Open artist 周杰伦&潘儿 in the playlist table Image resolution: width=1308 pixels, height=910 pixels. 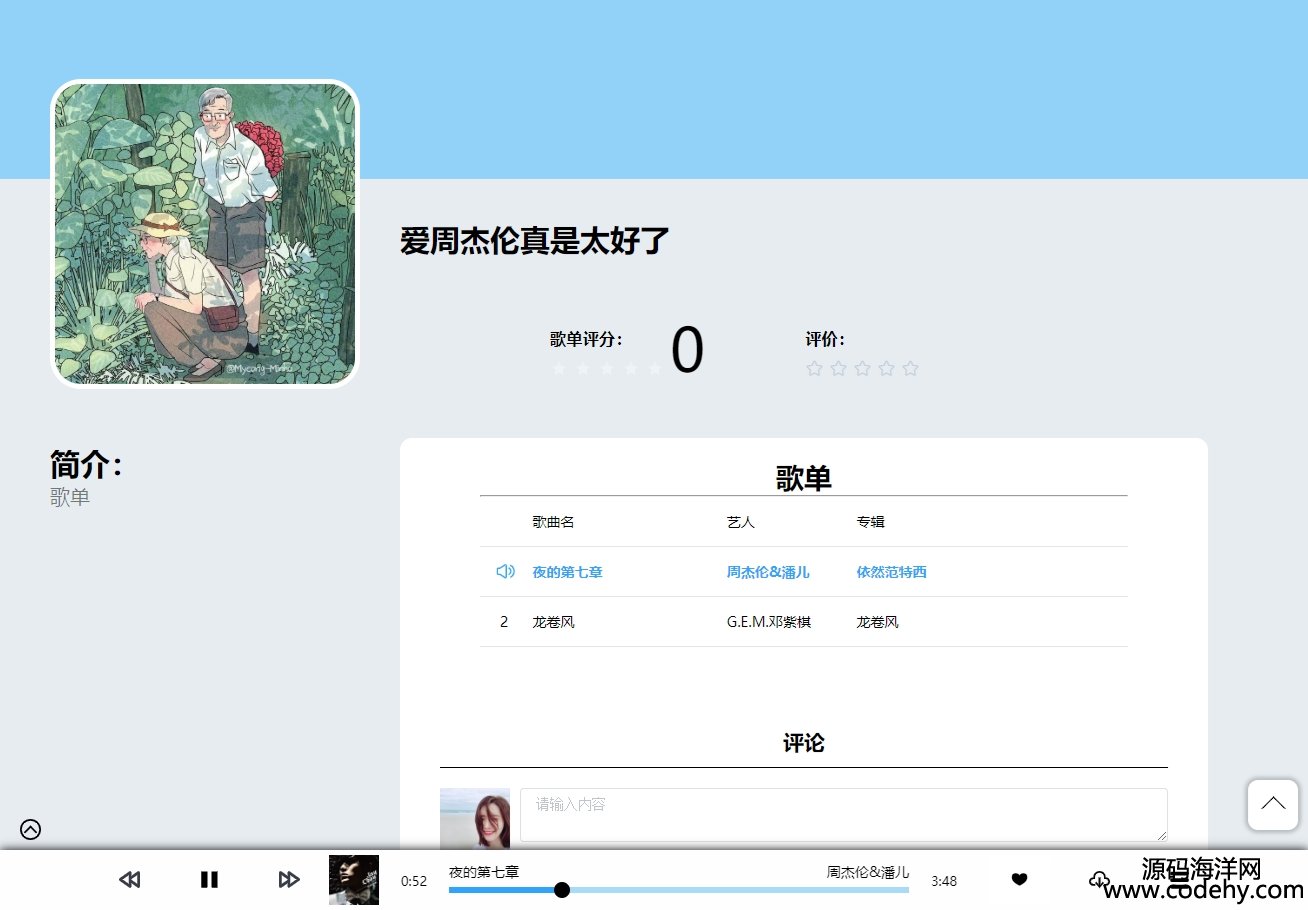[x=768, y=572]
